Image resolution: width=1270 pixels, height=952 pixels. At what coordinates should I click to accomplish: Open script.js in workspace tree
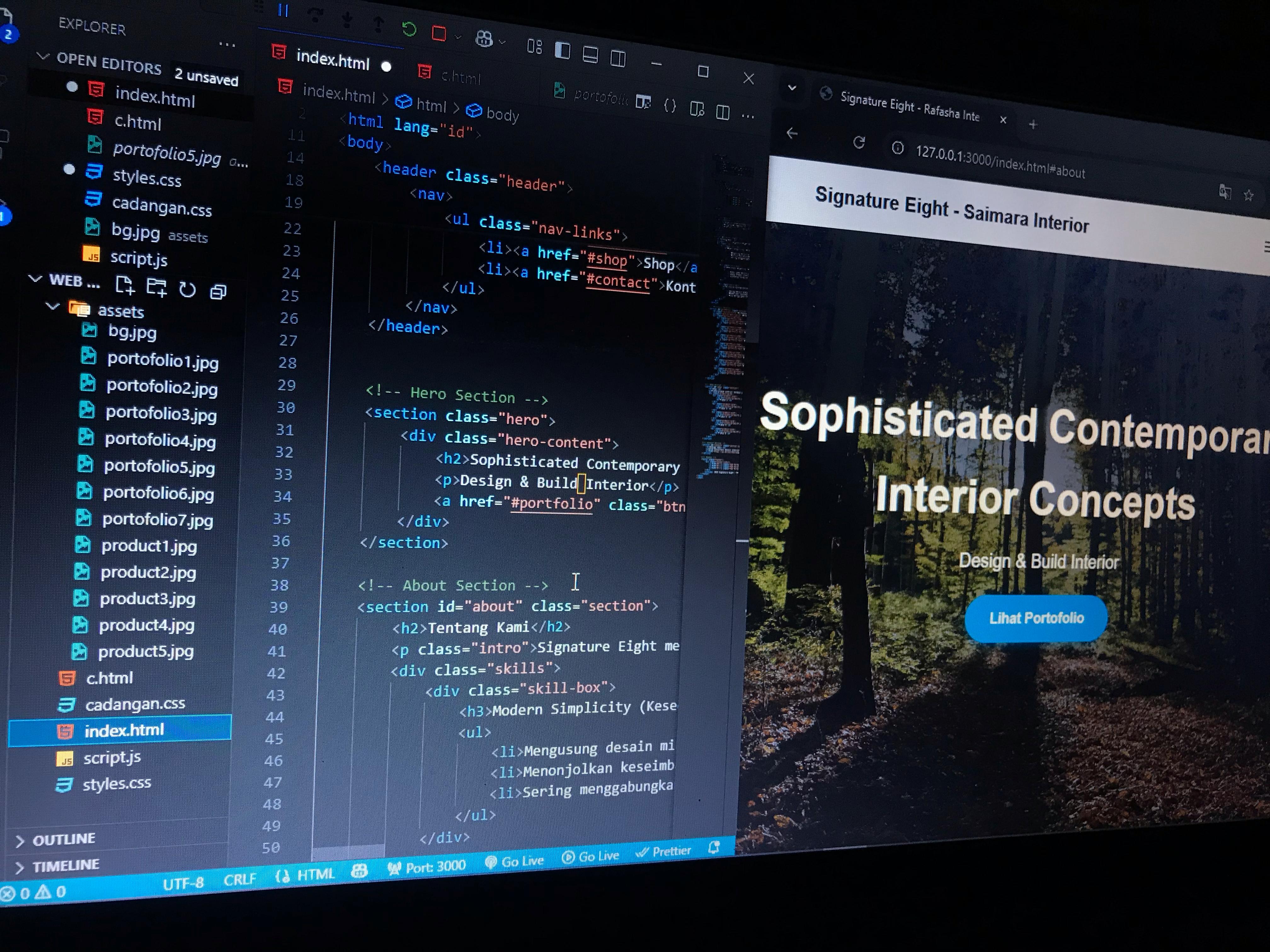112,758
